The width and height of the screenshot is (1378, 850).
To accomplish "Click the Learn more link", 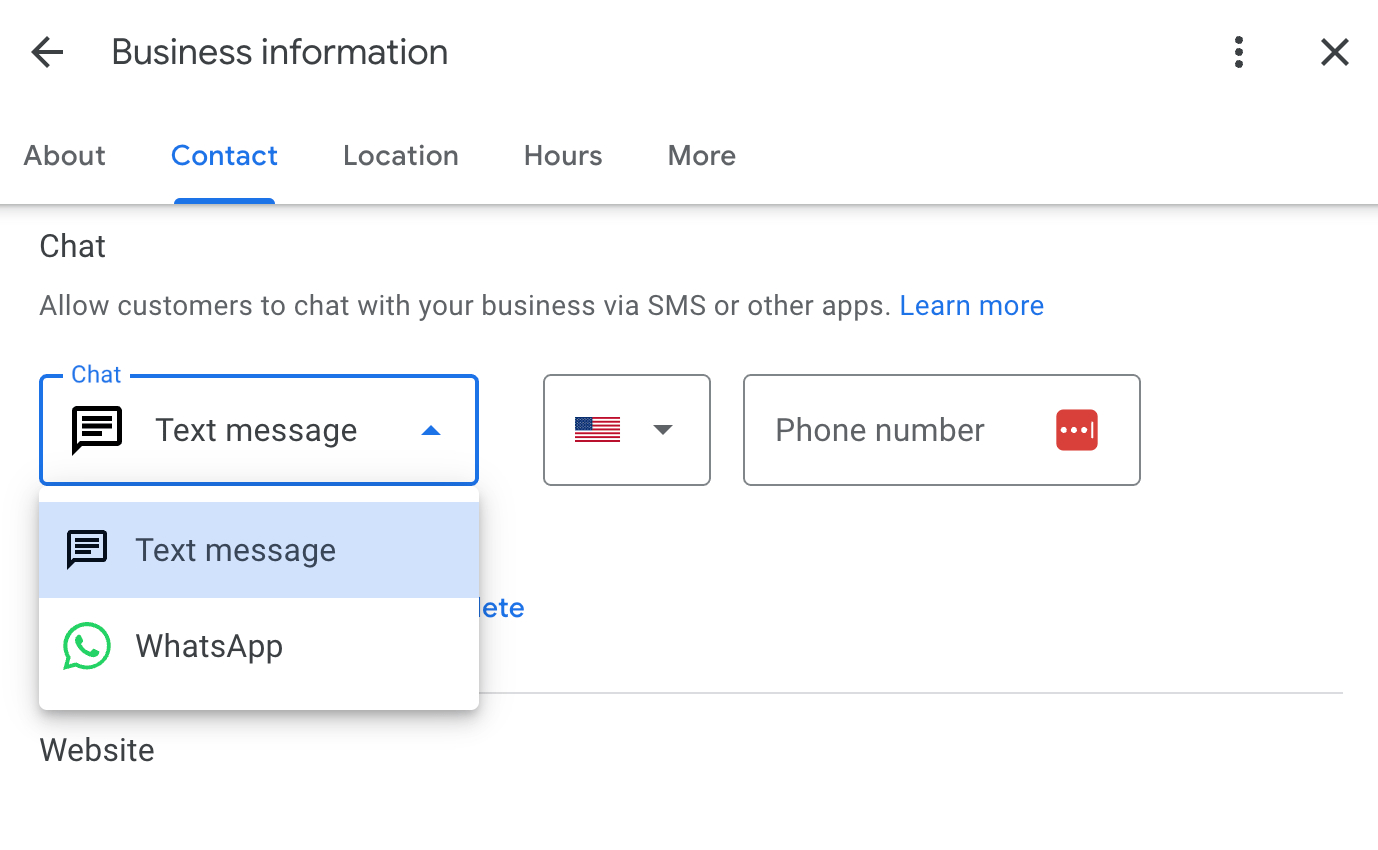I will 971,305.
